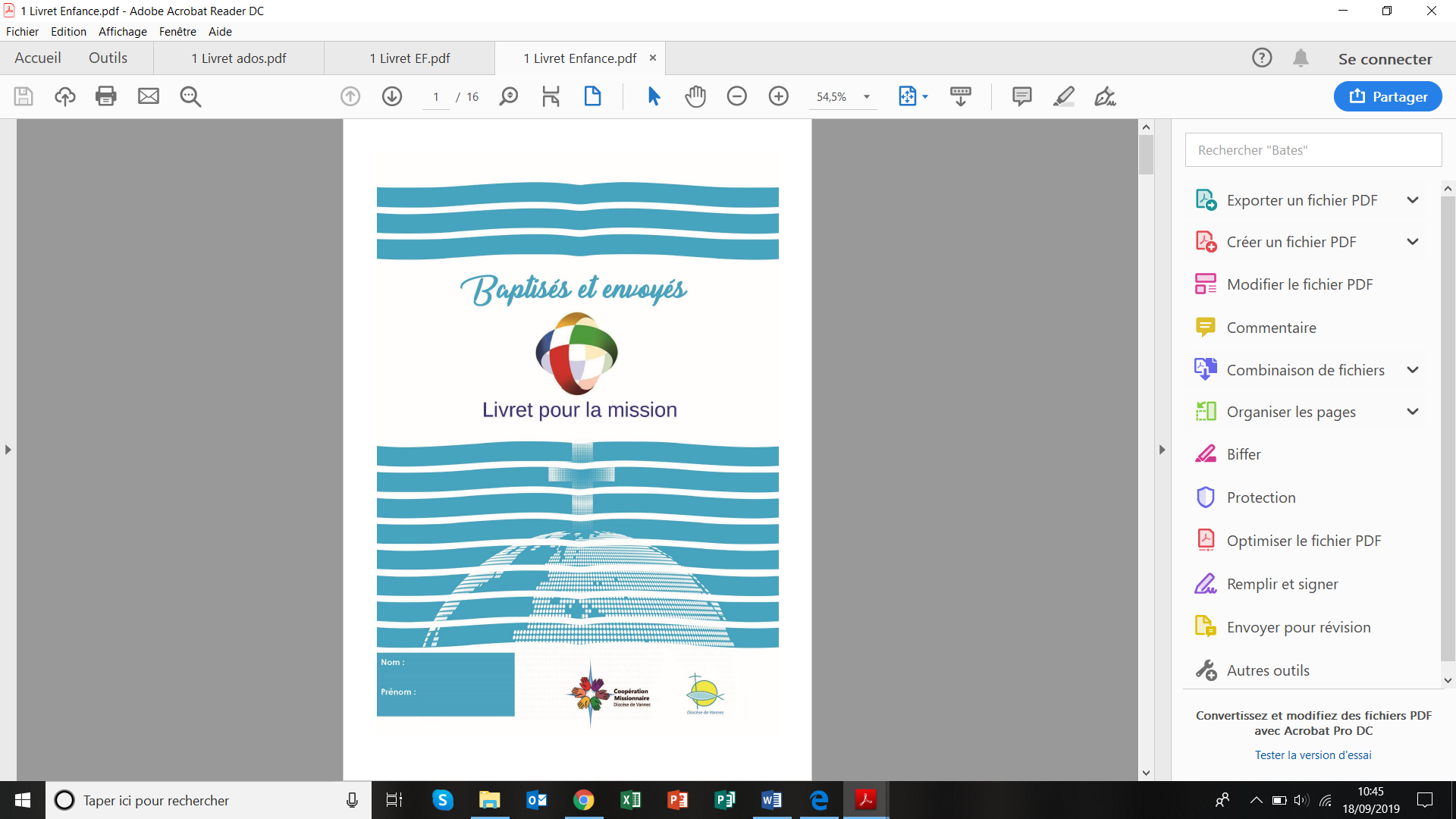The image size is (1456, 819).
Task: Open the zoom level 54,5% dropdown
Action: click(x=867, y=97)
